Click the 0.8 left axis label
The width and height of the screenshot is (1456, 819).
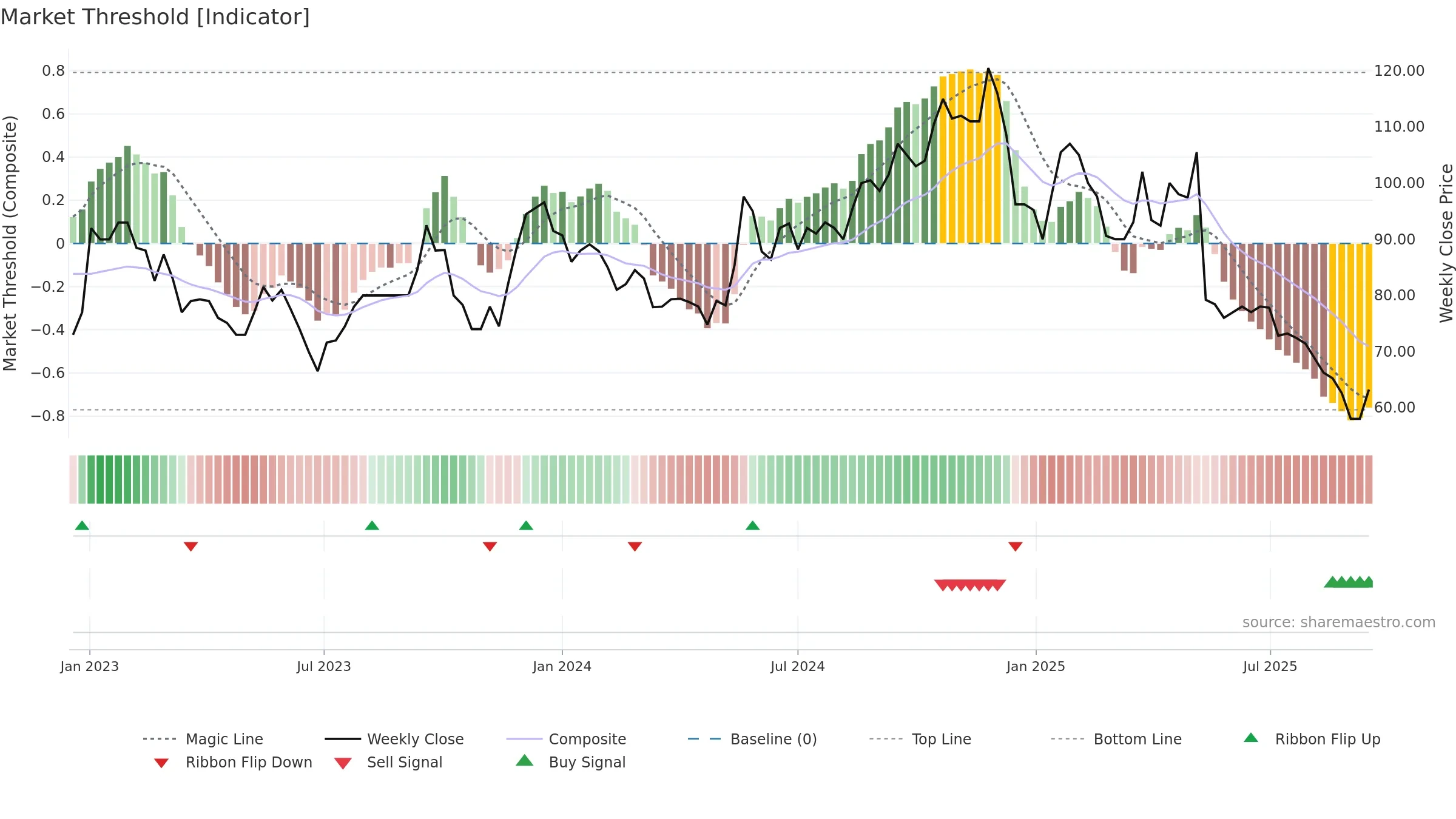[x=53, y=71]
